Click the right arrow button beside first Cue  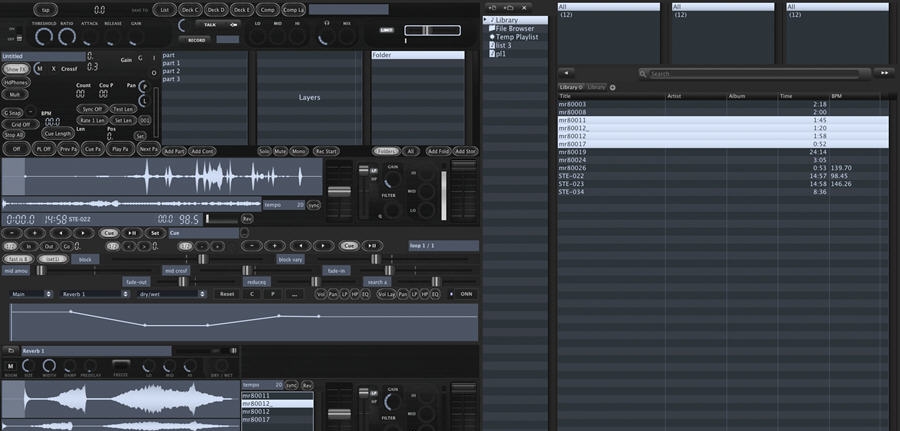coord(84,233)
